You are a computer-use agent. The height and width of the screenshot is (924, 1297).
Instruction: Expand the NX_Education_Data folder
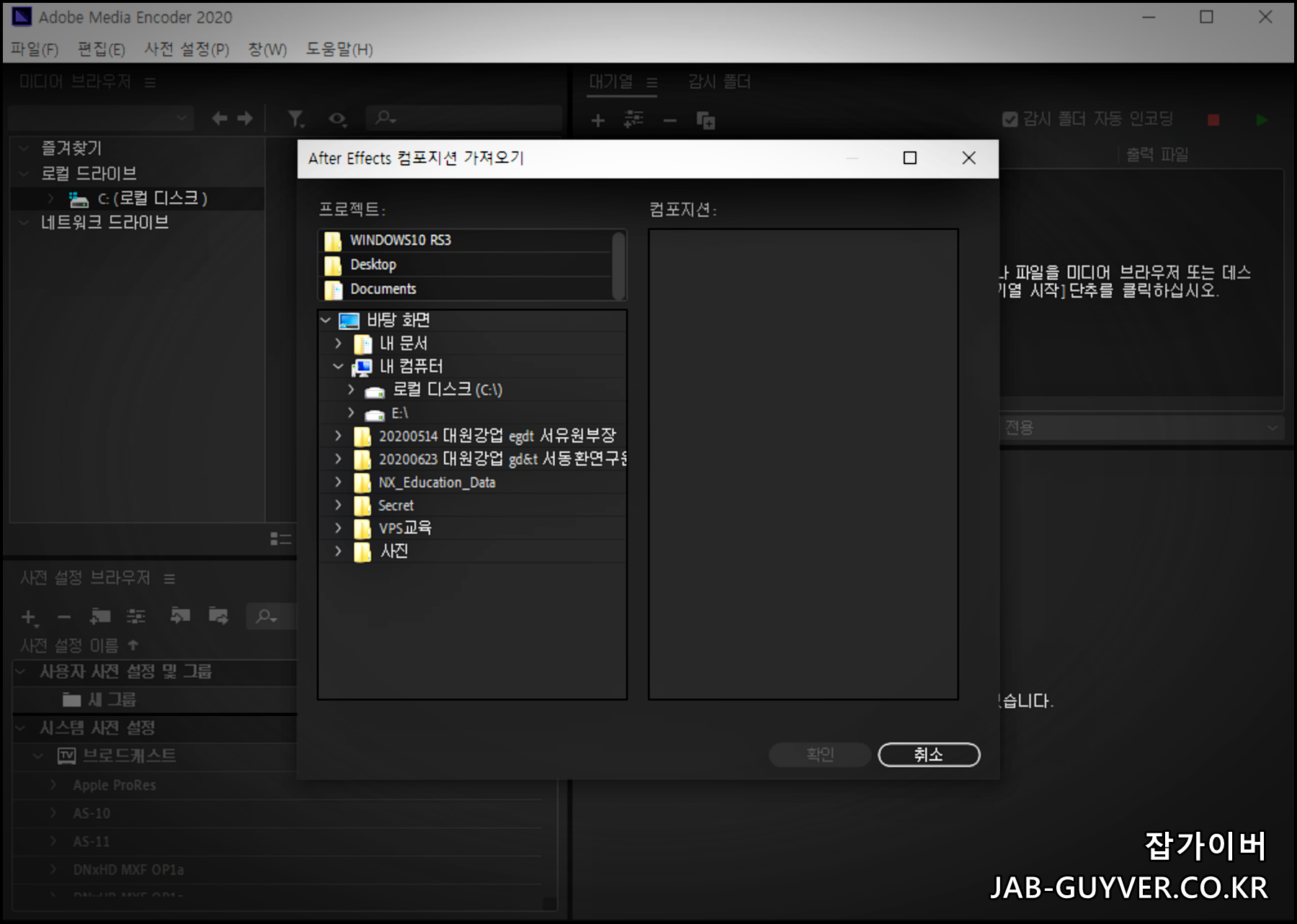pos(338,482)
